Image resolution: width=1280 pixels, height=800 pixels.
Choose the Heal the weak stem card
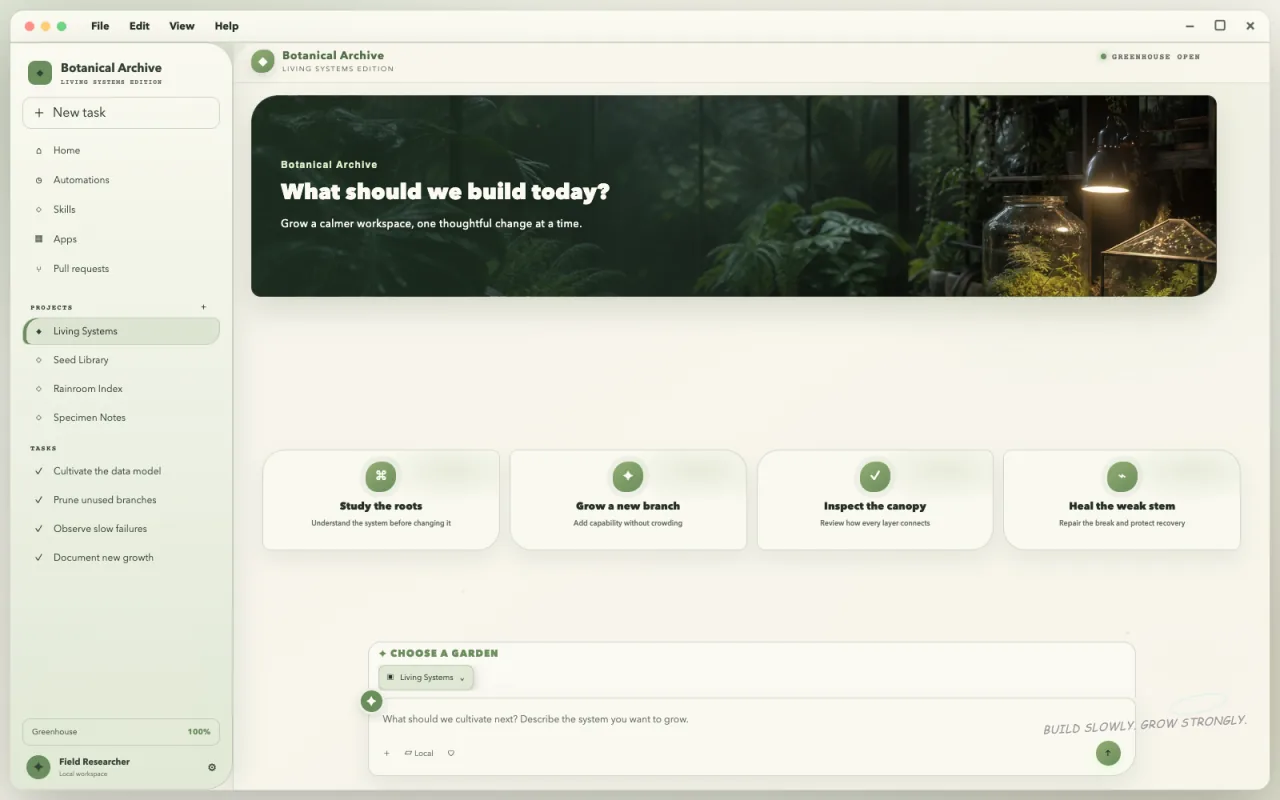click(1122, 500)
